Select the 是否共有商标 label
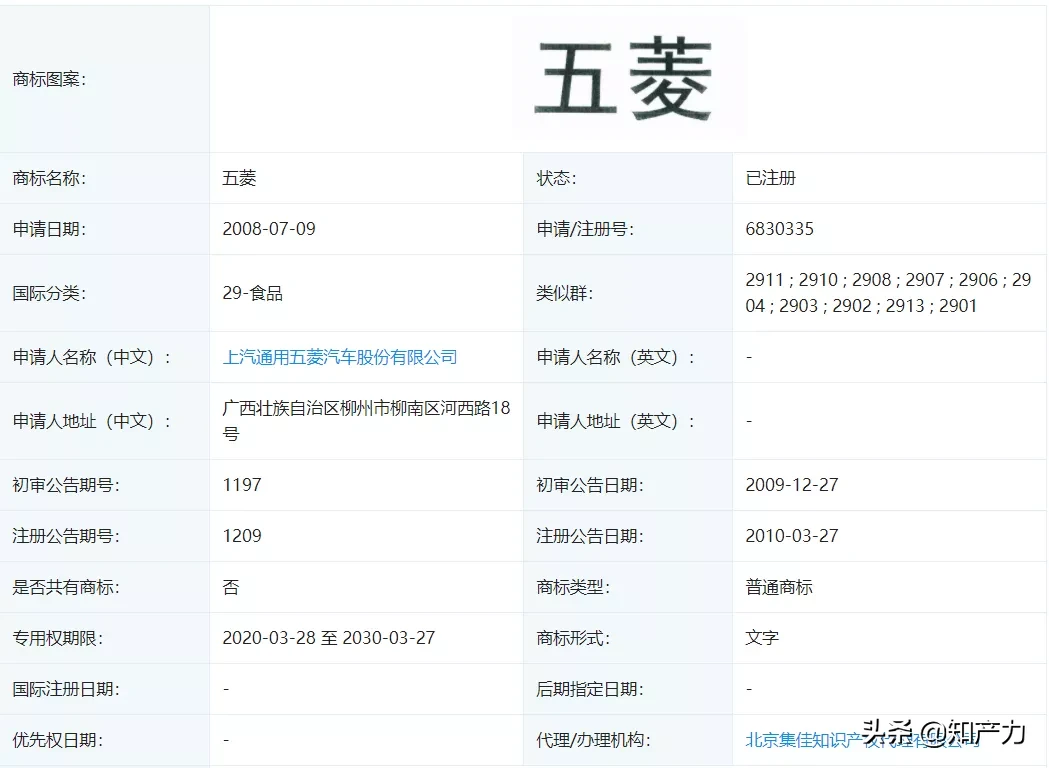1049x768 pixels. (66, 587)
